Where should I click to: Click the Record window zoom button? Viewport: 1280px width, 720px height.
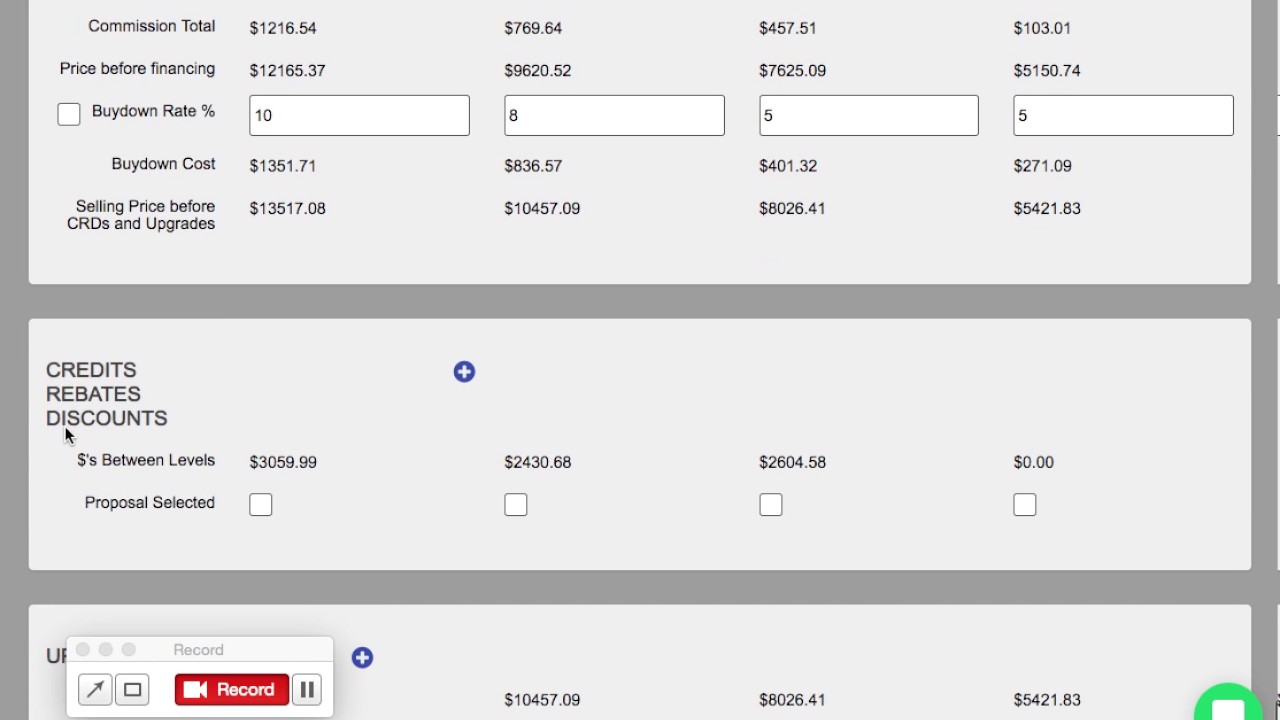click(129, 650)
